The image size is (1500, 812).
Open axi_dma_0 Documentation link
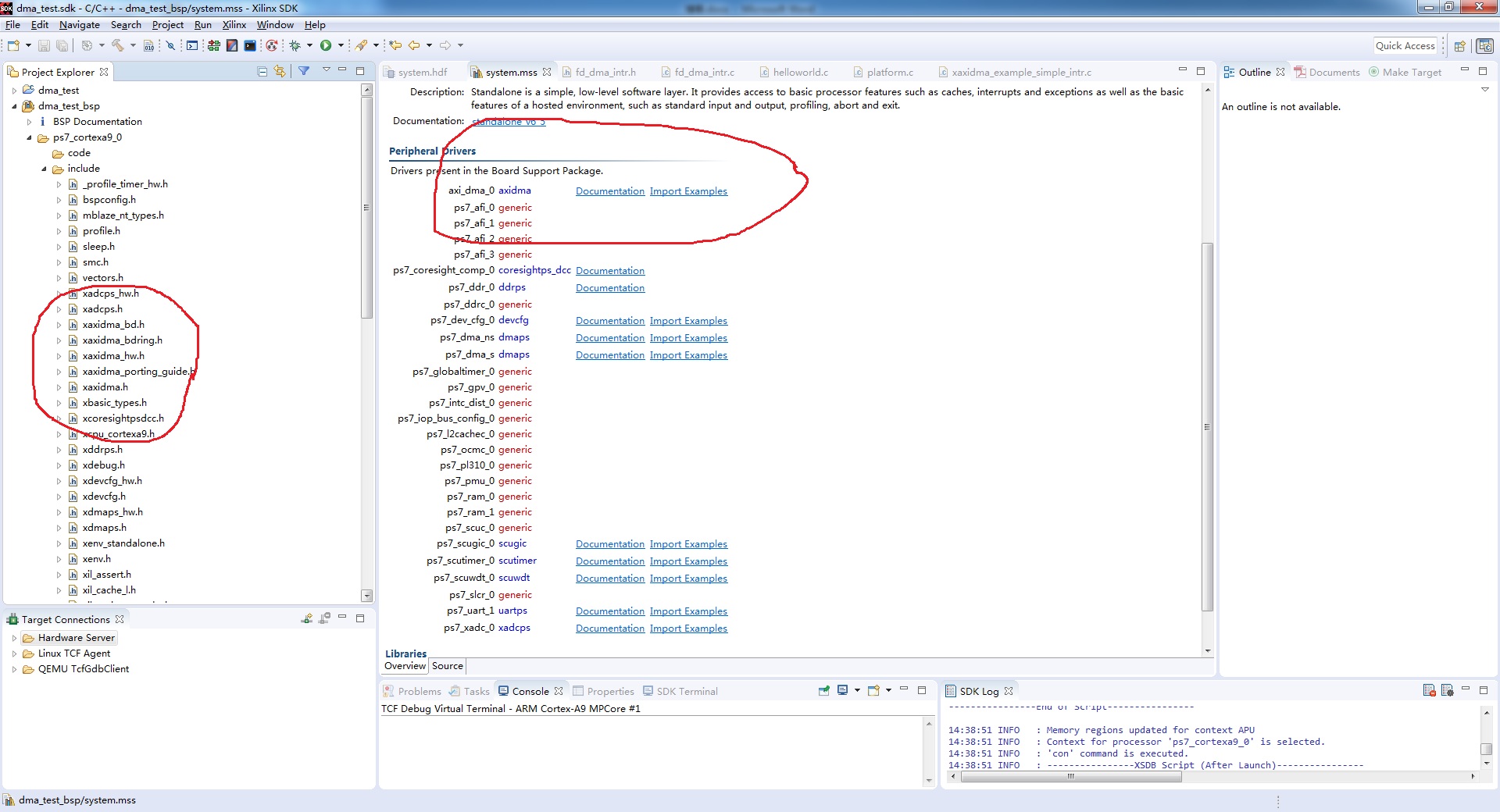coord(610,191)
